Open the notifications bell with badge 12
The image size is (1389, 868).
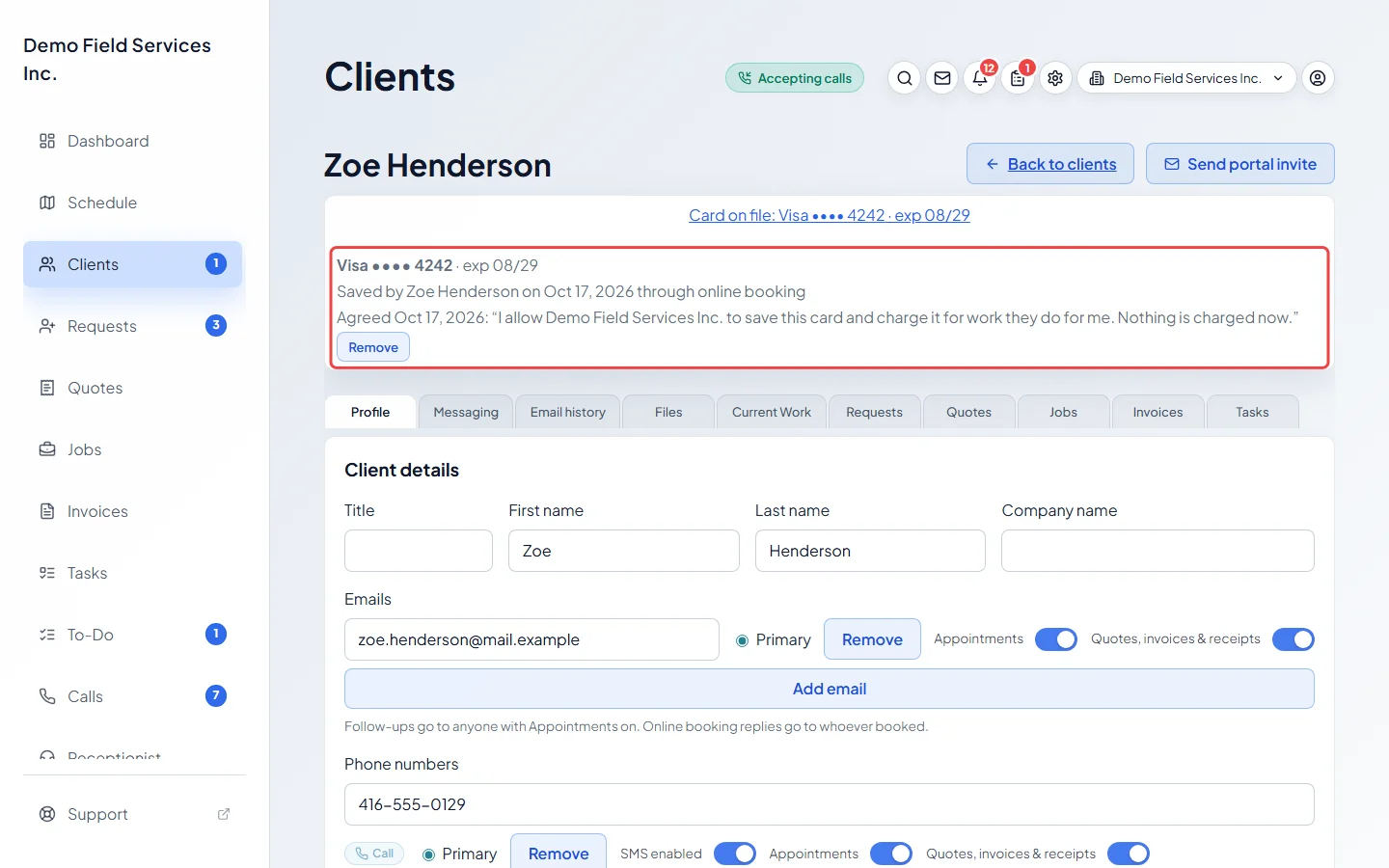coord(980,78)
